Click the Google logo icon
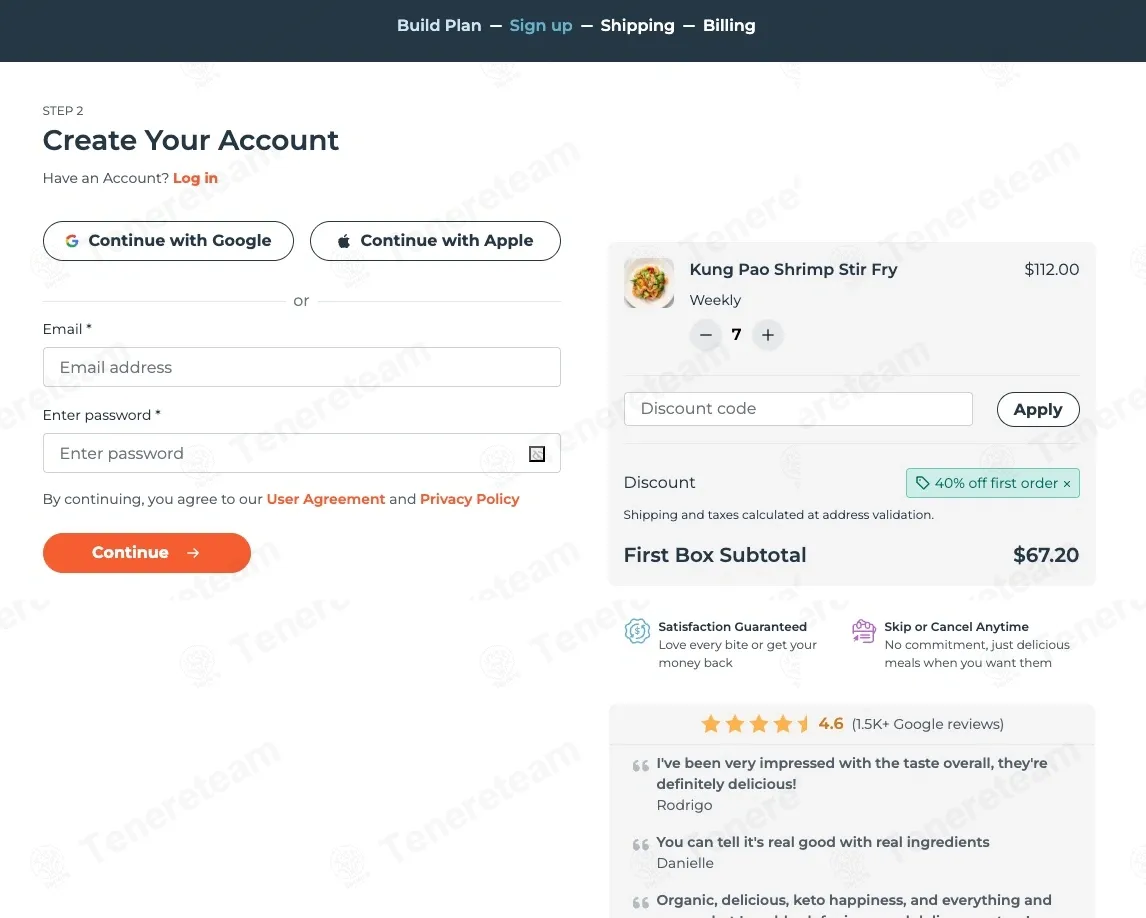The height and width of the screenshot is (918, 1146). pyautogui.click(x=72, y=241)
